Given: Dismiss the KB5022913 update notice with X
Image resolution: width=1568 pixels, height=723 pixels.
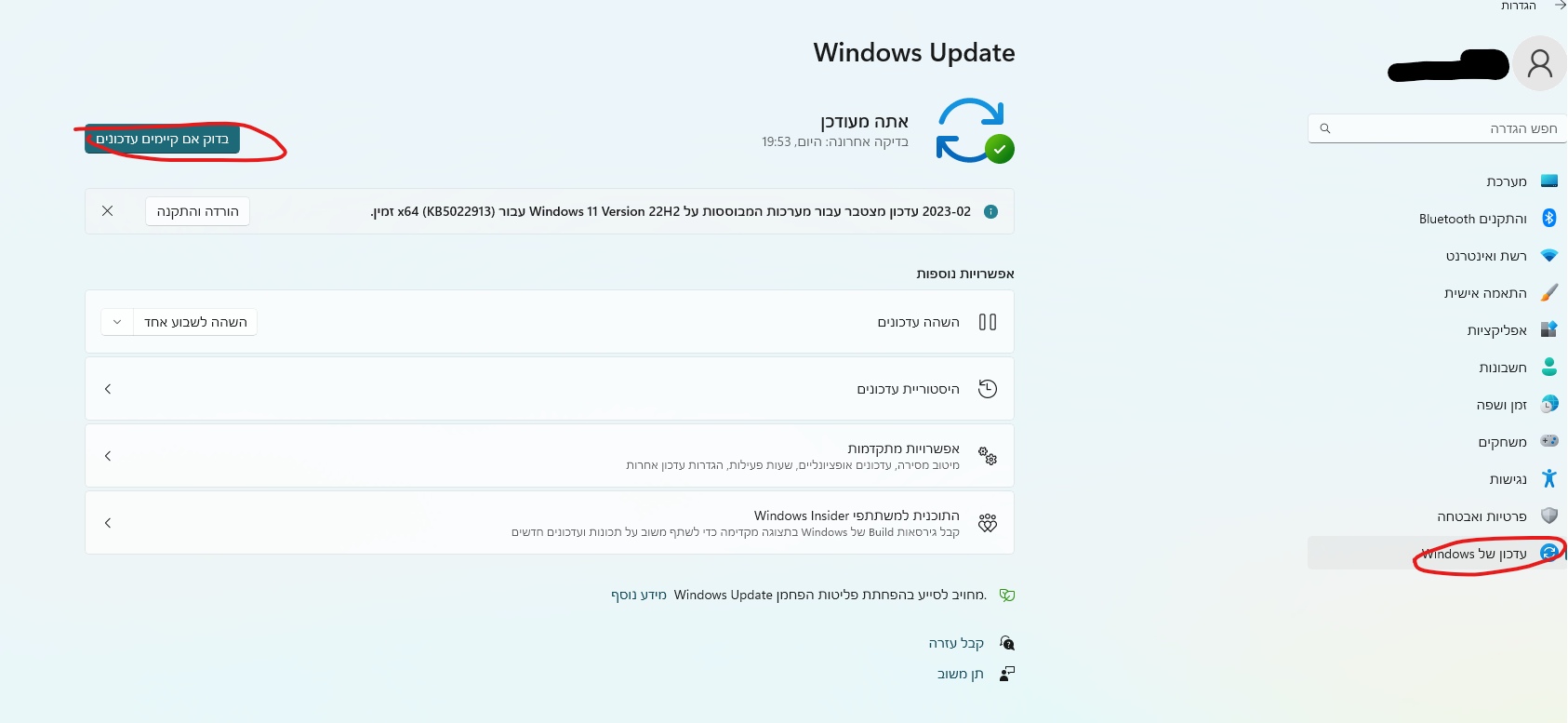Looking at the screenshot, I should pyautogui.click(x=108, y=211).
